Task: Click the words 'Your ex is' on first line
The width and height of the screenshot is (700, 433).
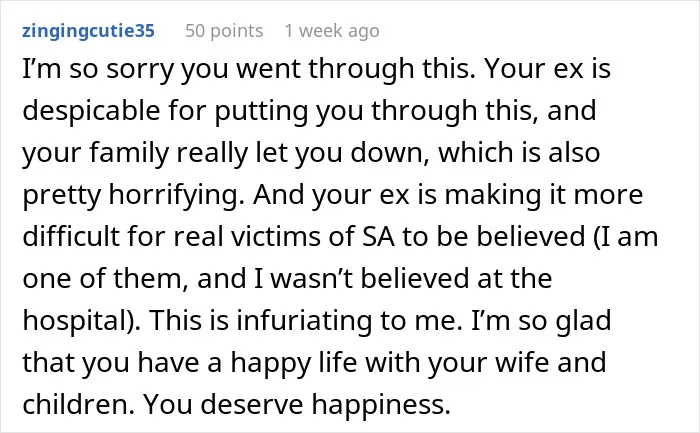Action: click(548, 70)
